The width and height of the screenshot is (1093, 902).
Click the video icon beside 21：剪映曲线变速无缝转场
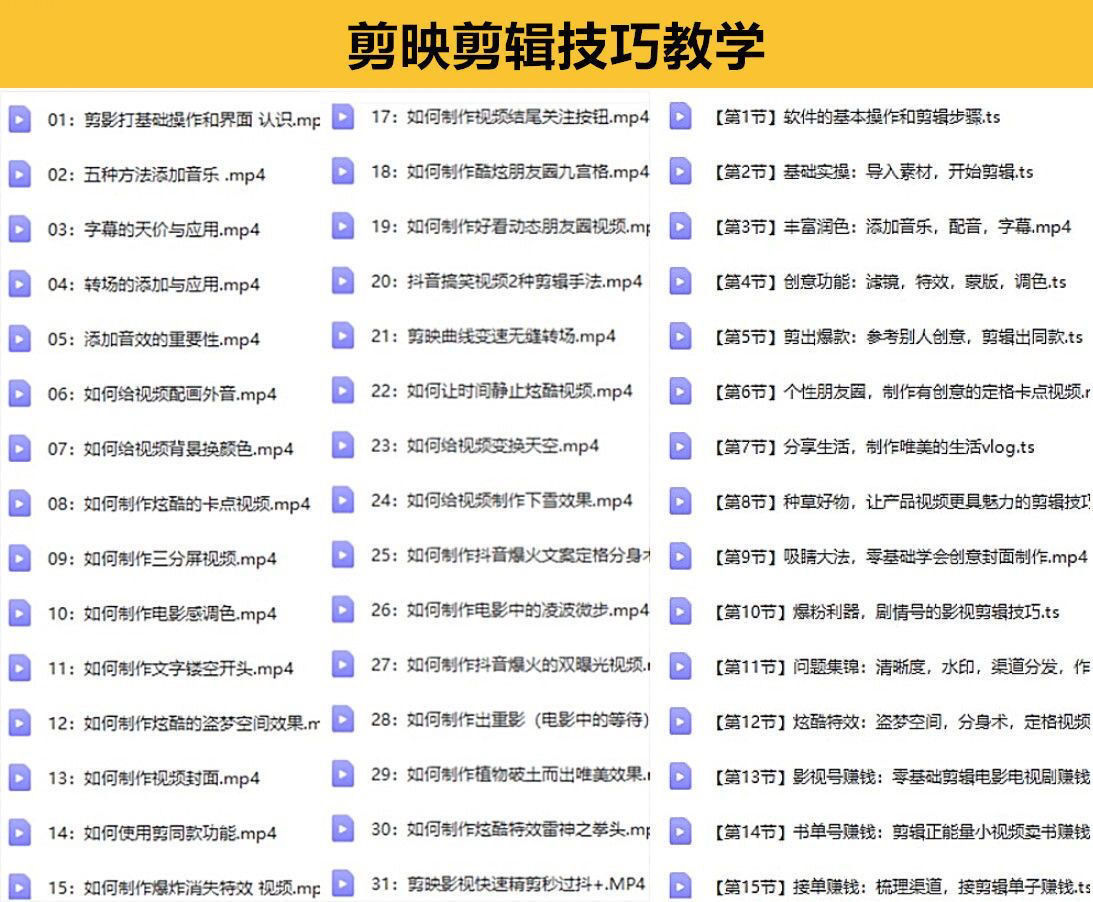click(x=343, y=336)
